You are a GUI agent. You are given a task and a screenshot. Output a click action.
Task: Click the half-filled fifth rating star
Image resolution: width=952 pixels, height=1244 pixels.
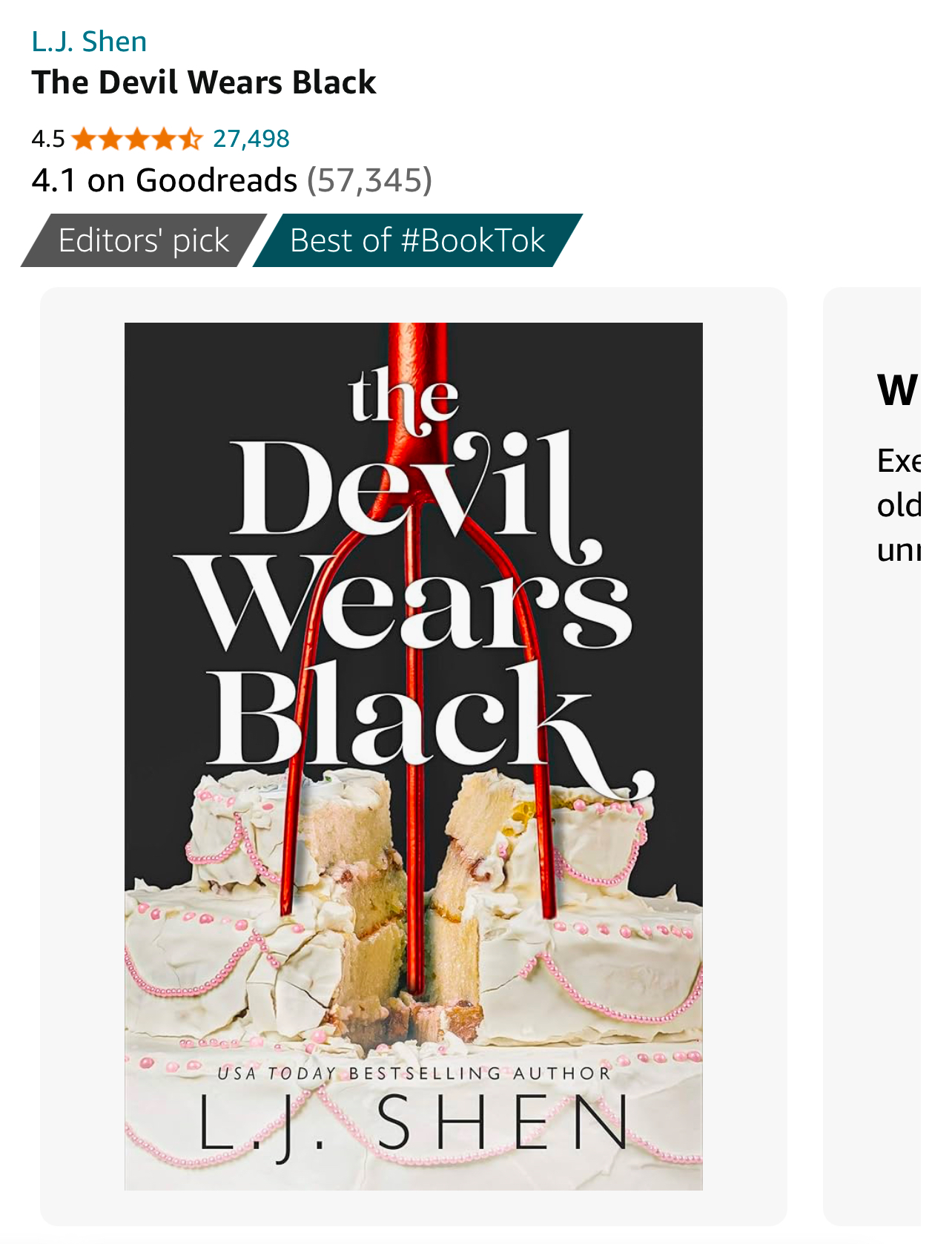click(x=190, y=139)
